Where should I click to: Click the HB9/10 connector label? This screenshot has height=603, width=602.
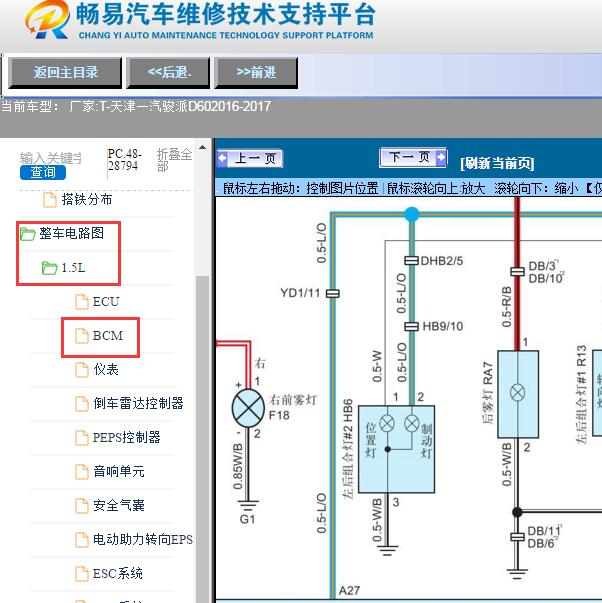(443, 326)
